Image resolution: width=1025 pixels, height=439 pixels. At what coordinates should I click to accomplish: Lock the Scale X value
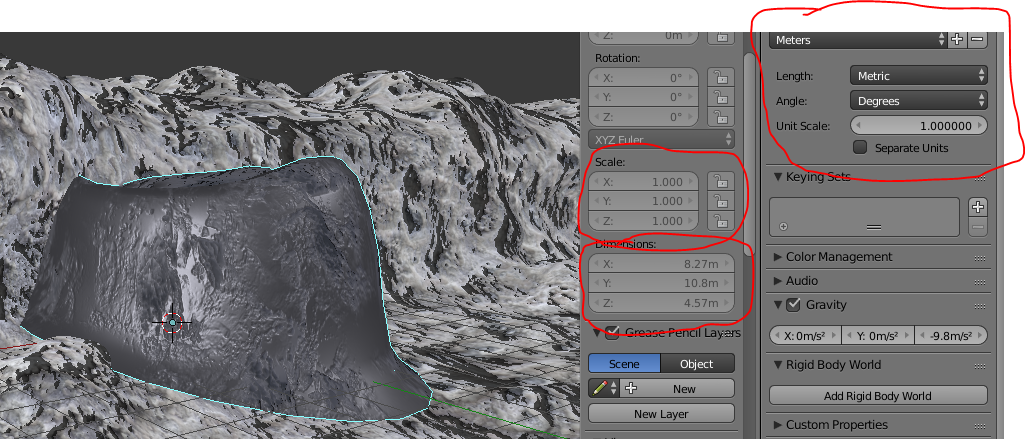click(720, 182)
